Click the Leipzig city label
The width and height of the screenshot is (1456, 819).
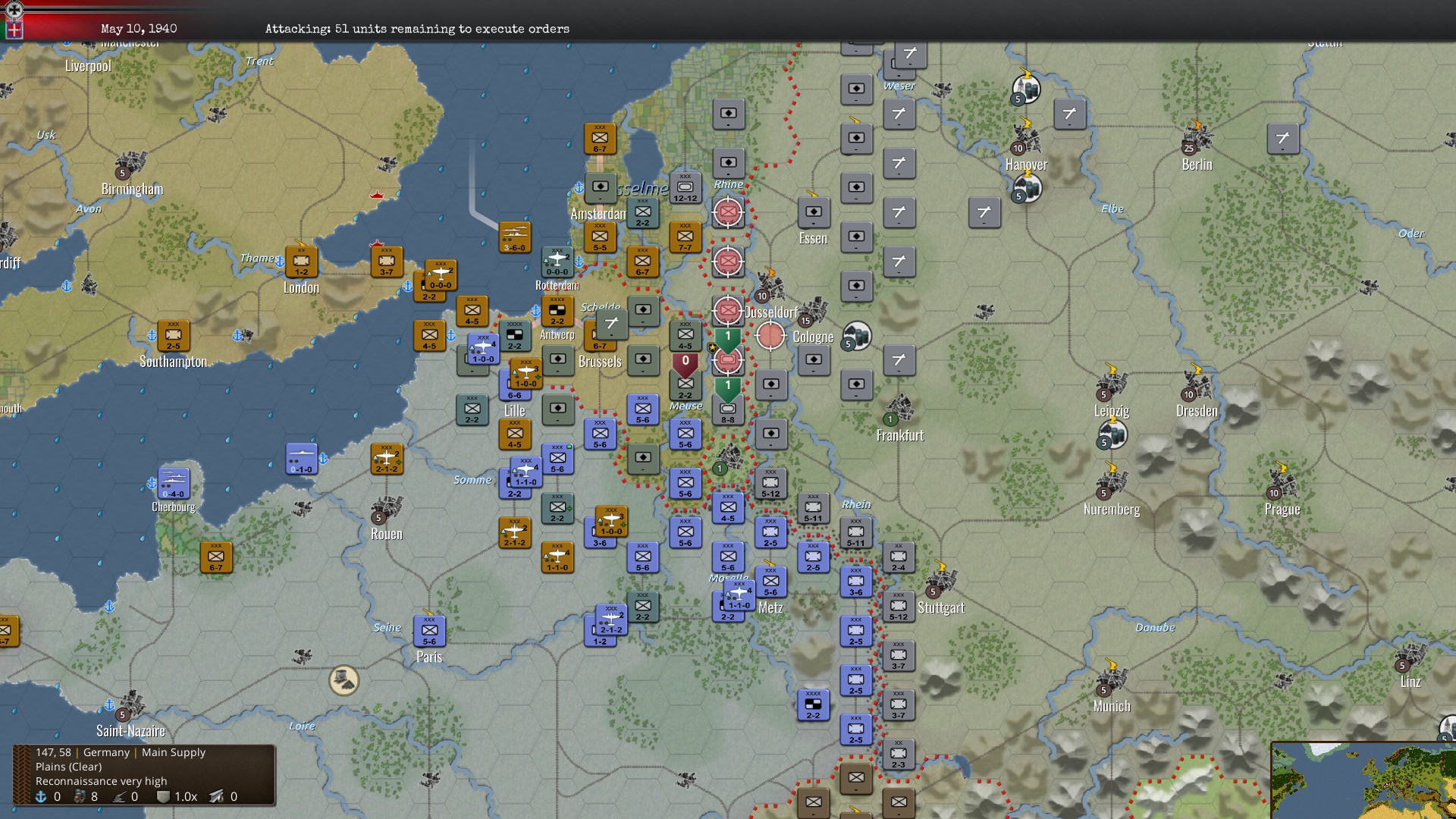(x=1112, y=411)
